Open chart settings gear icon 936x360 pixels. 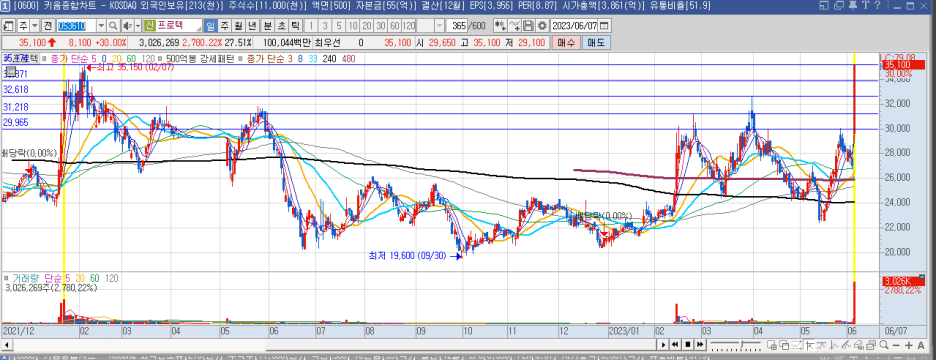click(542, 26)
